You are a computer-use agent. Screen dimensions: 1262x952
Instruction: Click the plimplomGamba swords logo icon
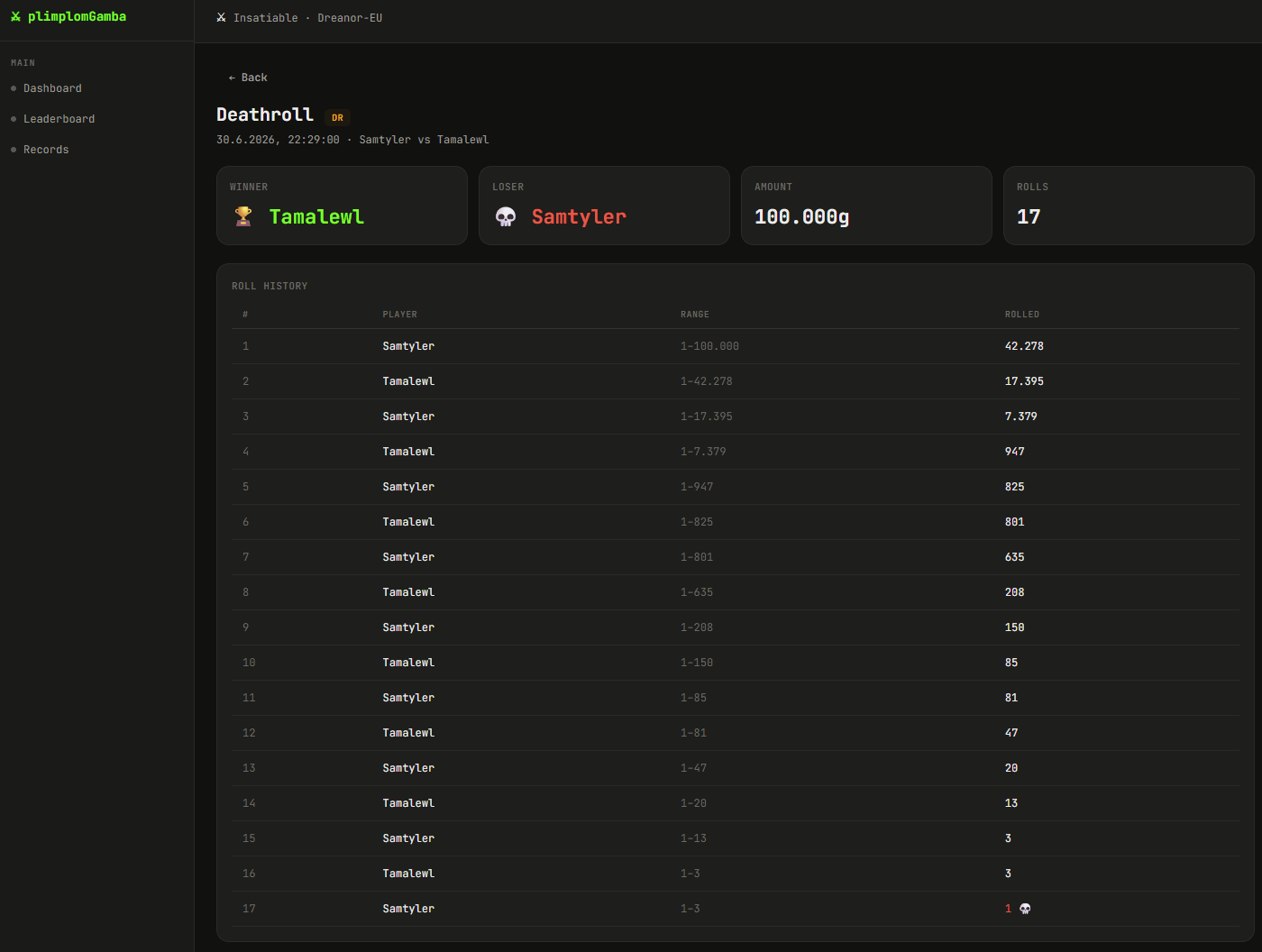(x=15, y=17)
